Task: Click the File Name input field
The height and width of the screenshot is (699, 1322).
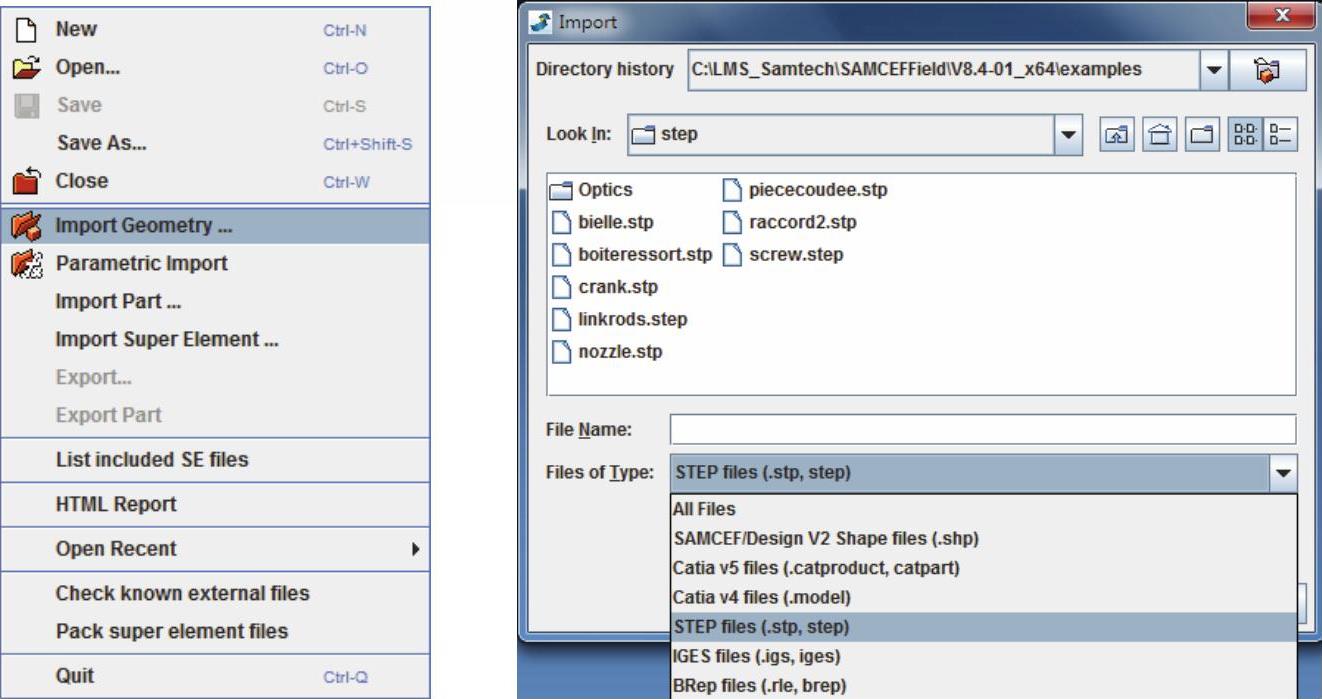Action: pyautogui.click(x=982, y=430)
